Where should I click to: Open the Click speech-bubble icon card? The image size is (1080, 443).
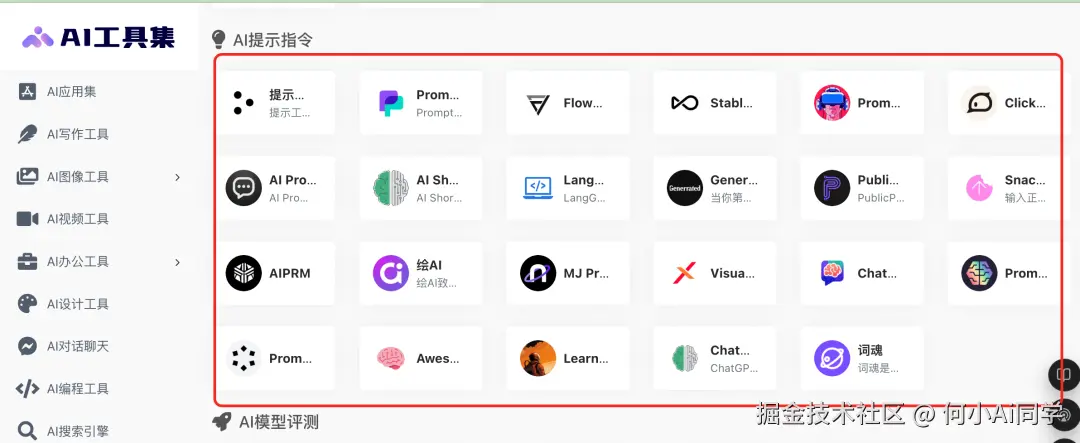[x=1004, y=103]
